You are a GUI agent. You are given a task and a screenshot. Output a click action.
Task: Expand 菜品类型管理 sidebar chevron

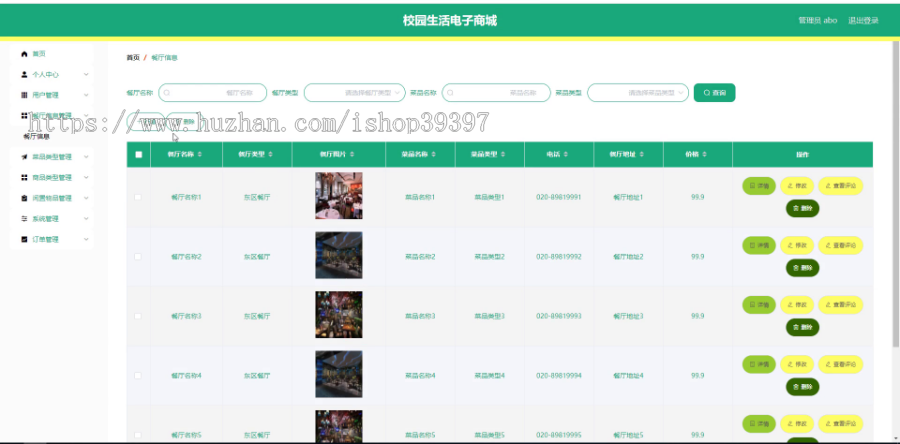click(86, 157)
